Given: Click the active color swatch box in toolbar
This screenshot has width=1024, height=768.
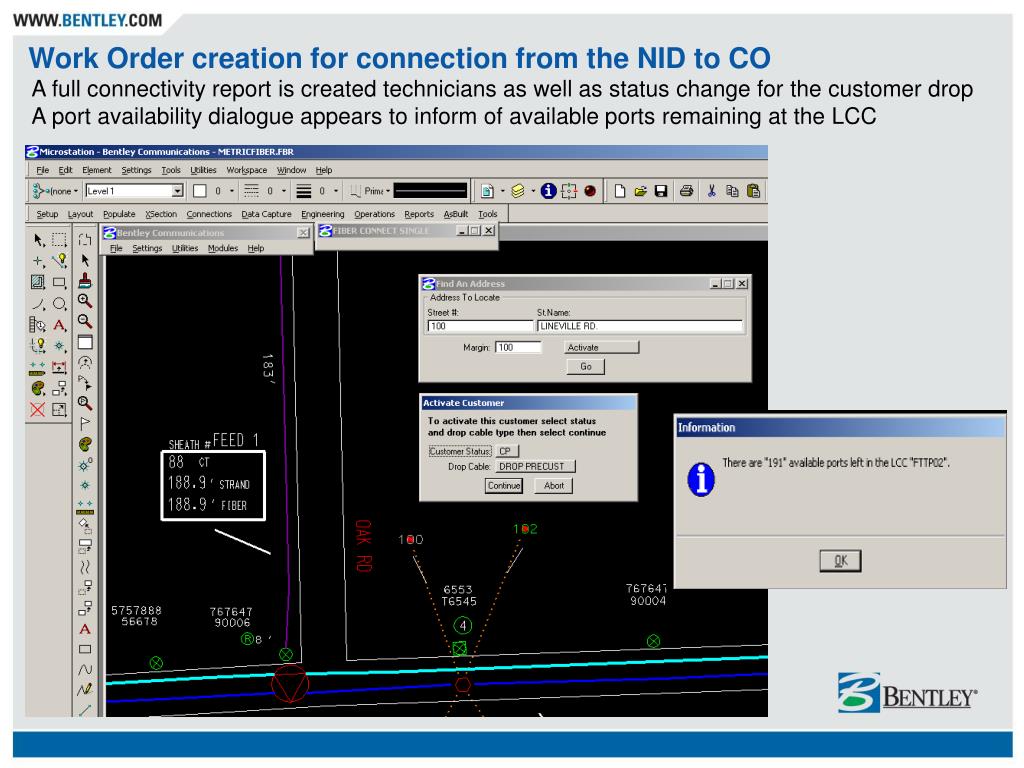Looking at the screenshot, I should click(200, 191).
